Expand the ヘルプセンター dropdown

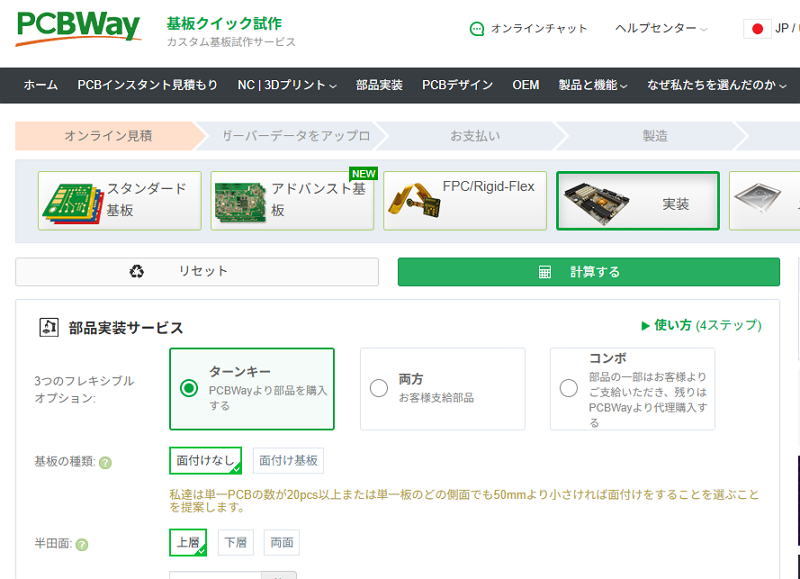[x=661, y=29]
